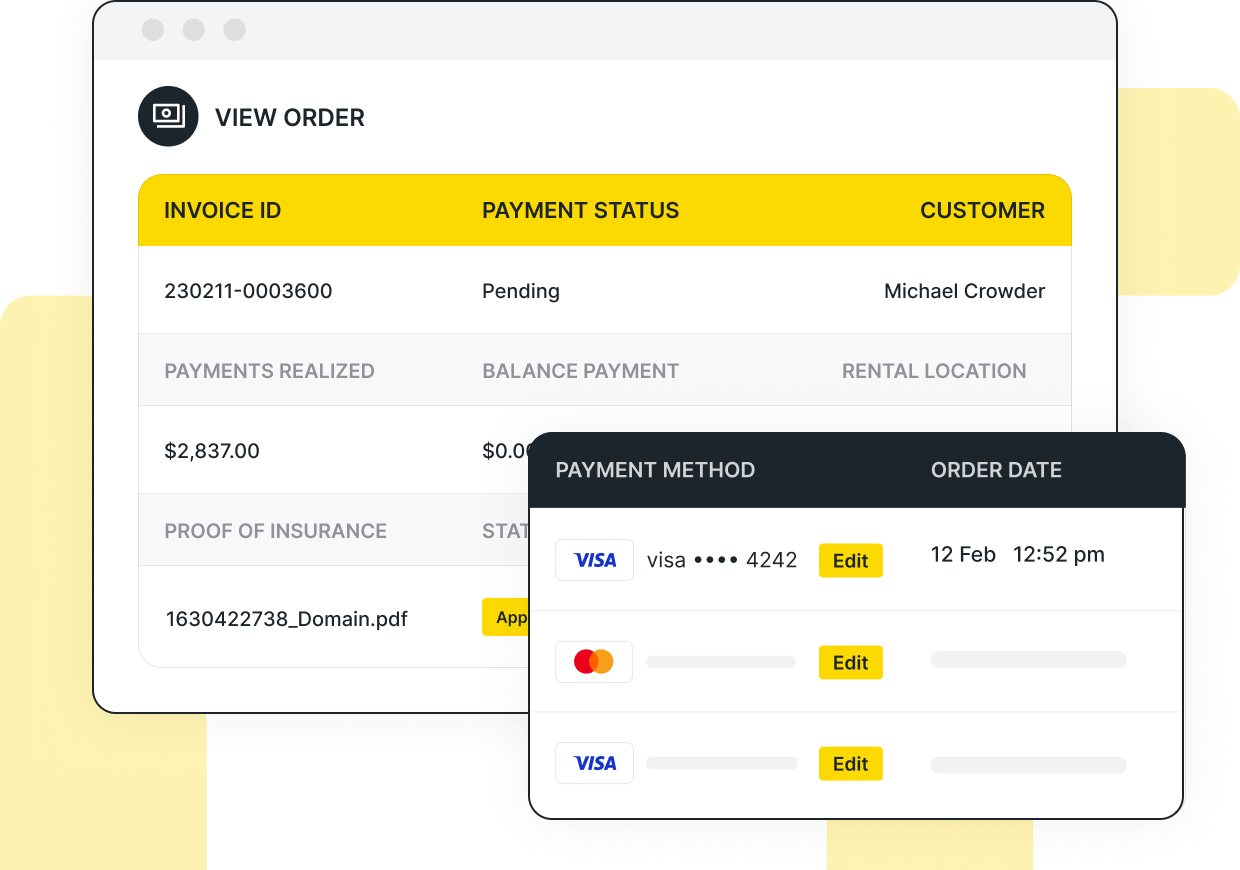
Task: Click the green traffic light dot
Action: pyautogui.click(x=234, y=30)
